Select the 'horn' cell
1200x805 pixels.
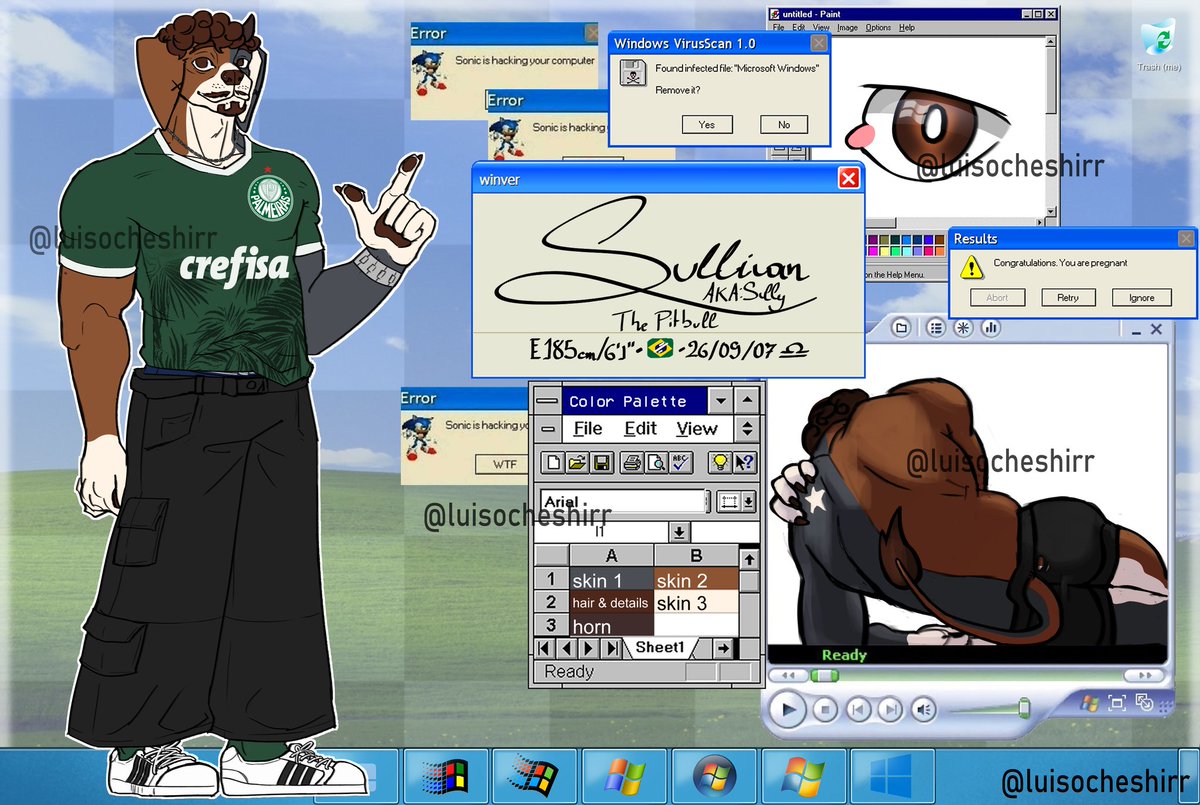[x=611, y=626]
